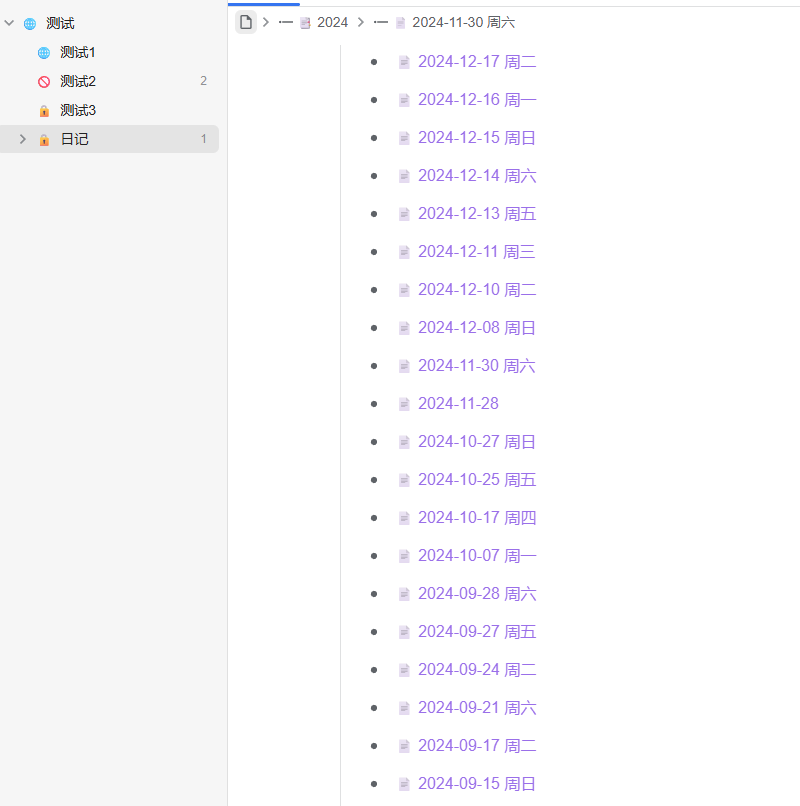Open the 2024-10-07 周一 diary link

click(477, 556)
